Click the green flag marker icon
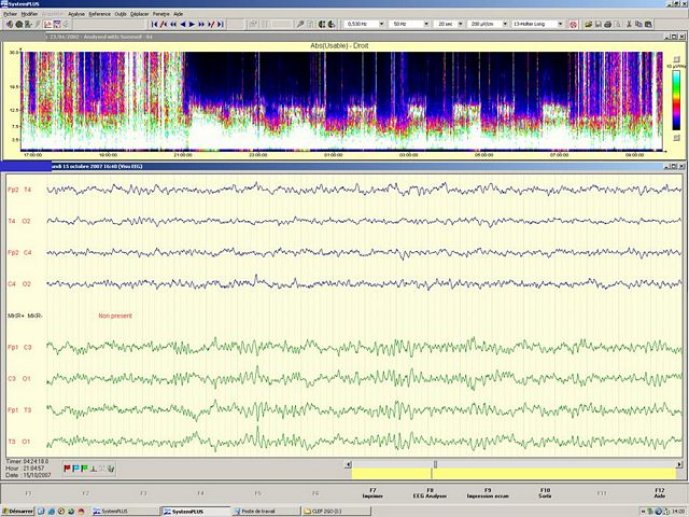Image resolution: width=689 pixels, height=517 pixels. point(84,469)
